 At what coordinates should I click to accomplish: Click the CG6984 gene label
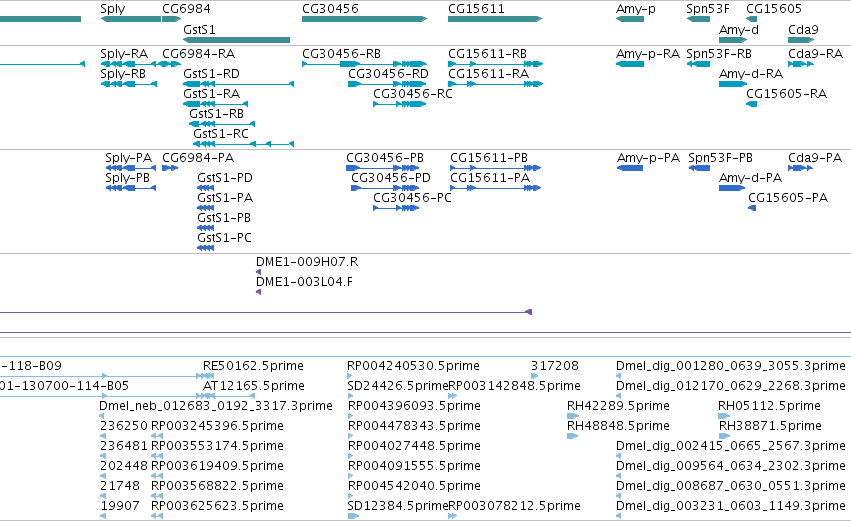tap(186, 9)
